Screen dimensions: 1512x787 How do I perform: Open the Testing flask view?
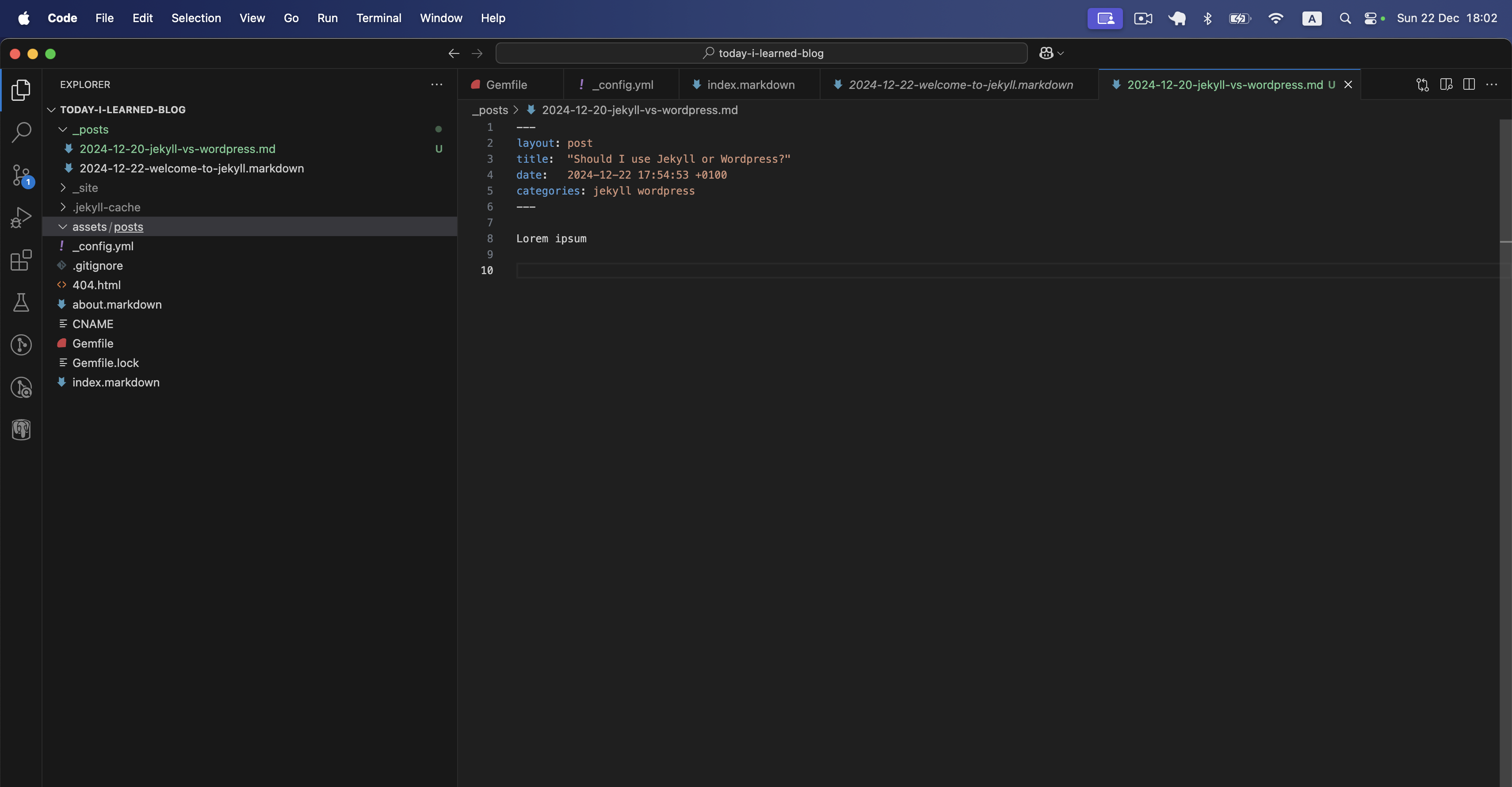pyautogui.click(x=21, y=303)
